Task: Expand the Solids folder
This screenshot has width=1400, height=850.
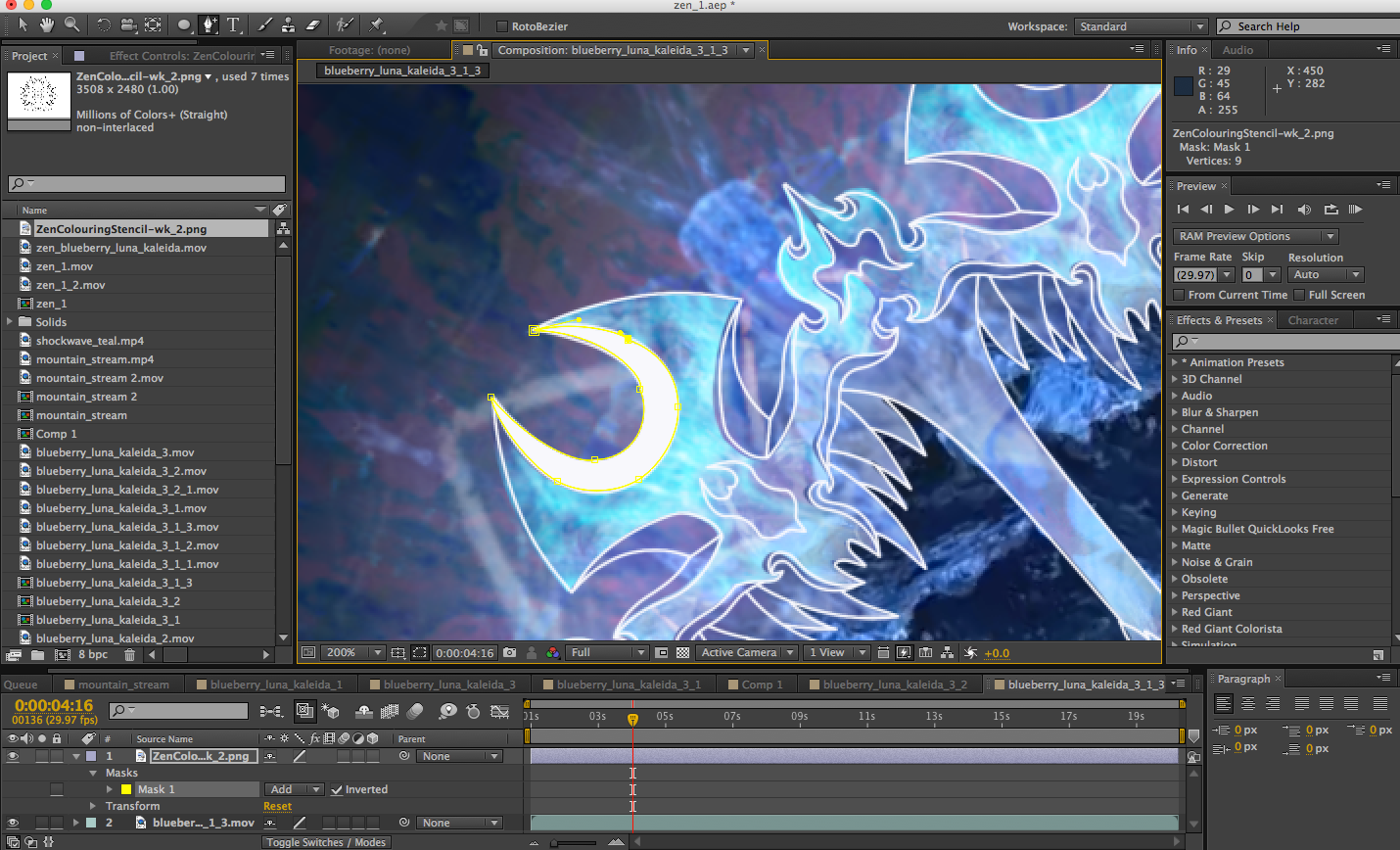Action: click(x=10, y=321)
